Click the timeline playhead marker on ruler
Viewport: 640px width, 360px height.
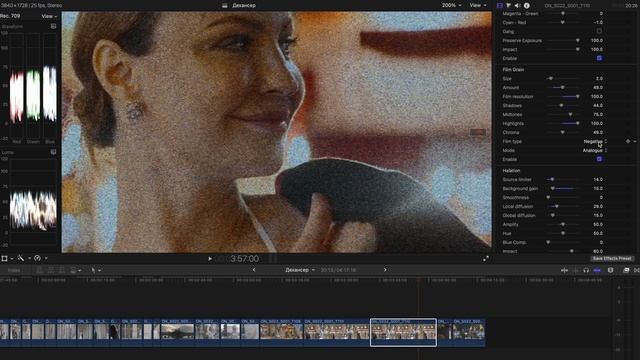pyautogui.click(x=418, y=280)
